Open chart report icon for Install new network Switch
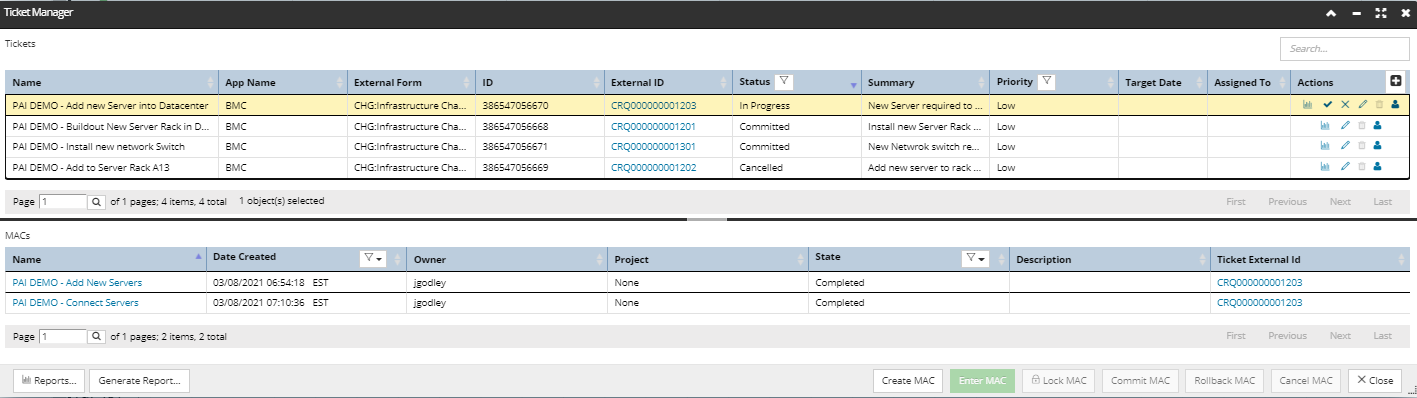The height and width of the screenshot is (398, 1417). pos(1326,146)
